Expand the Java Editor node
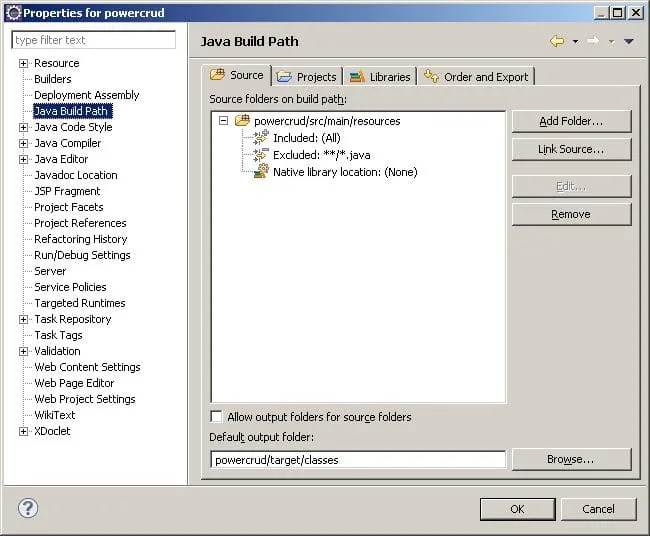The width and height of the screenshot is (650, 536). [x=24, y=159]
